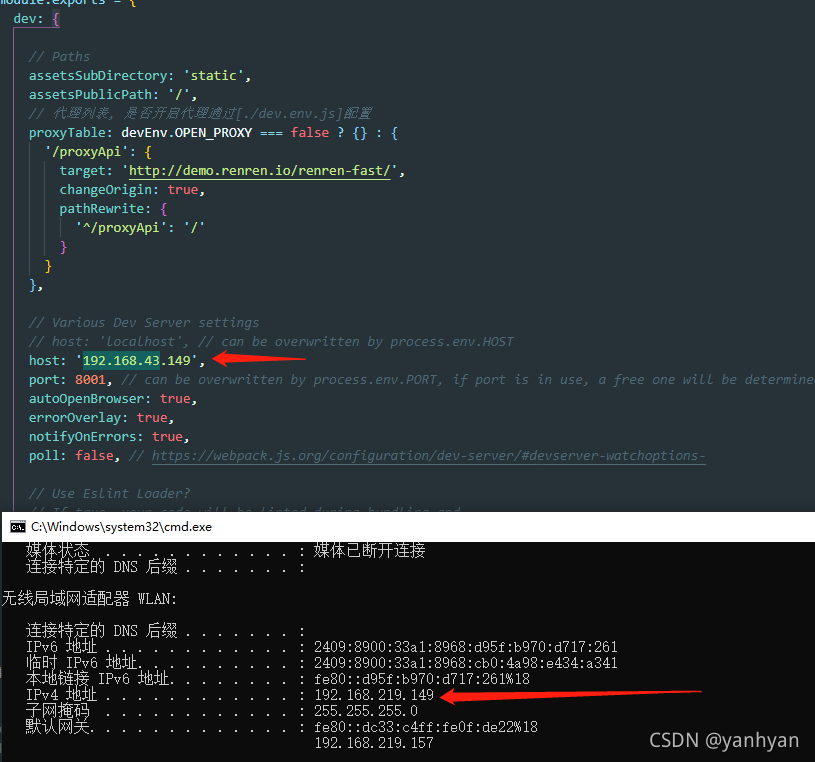Click 'assetsPublicPath' property name
Image resolution: width=815 pixels, height=762 pixels.
[90, 95]
